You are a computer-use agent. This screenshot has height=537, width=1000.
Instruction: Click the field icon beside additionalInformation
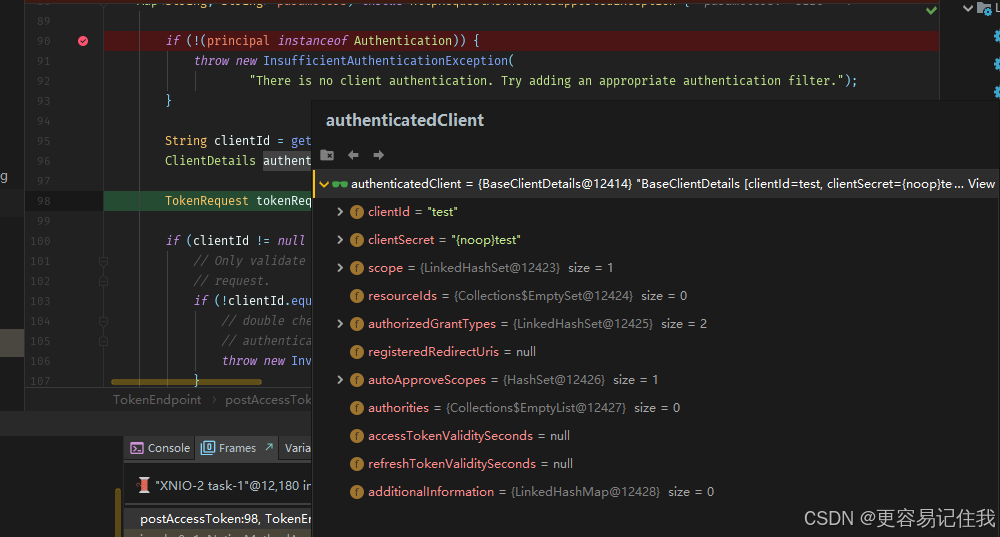357,492
